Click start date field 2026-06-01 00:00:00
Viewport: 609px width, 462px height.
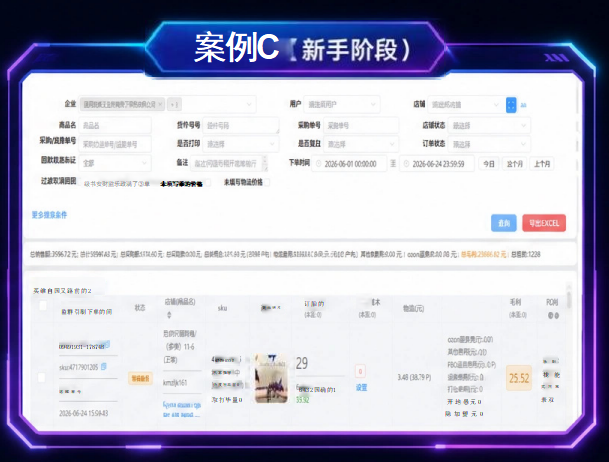[349, 163]
